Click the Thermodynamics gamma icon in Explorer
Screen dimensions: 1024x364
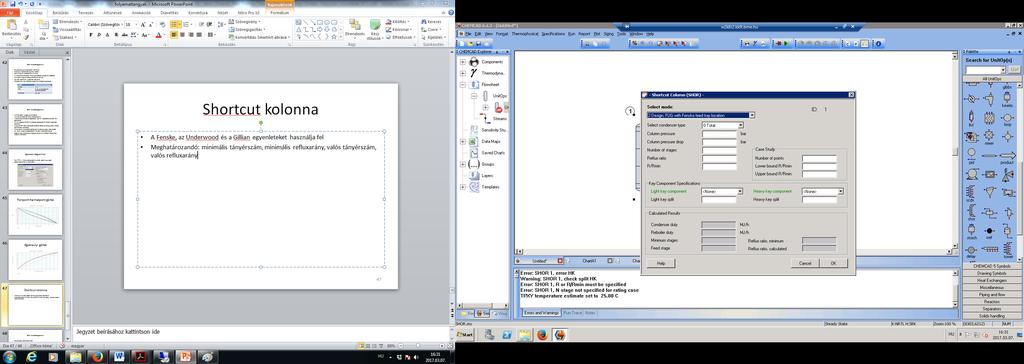click(474, 73)
